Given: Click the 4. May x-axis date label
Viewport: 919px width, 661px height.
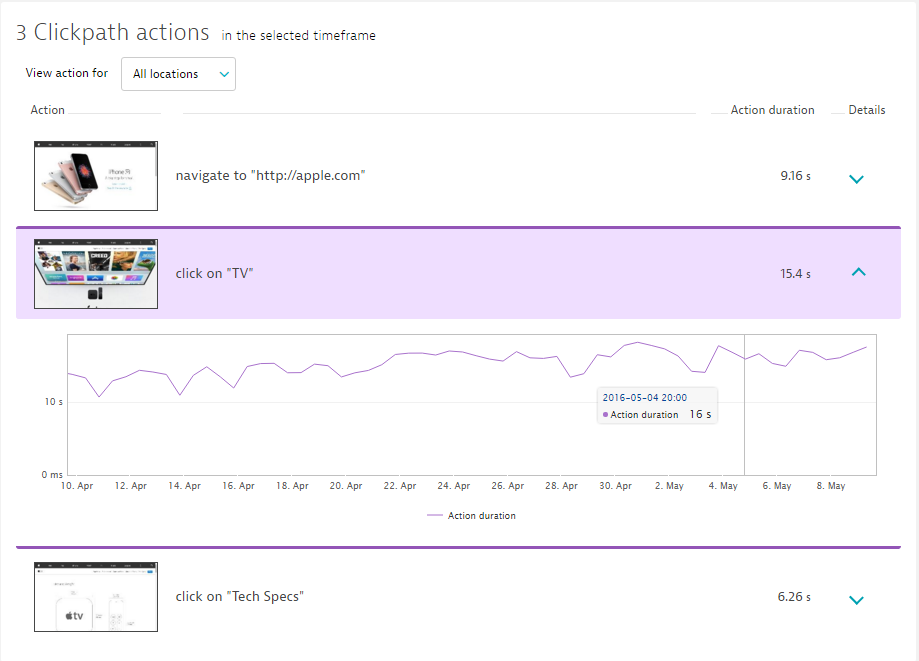Looking at the screenshot, I should [723, 486].
